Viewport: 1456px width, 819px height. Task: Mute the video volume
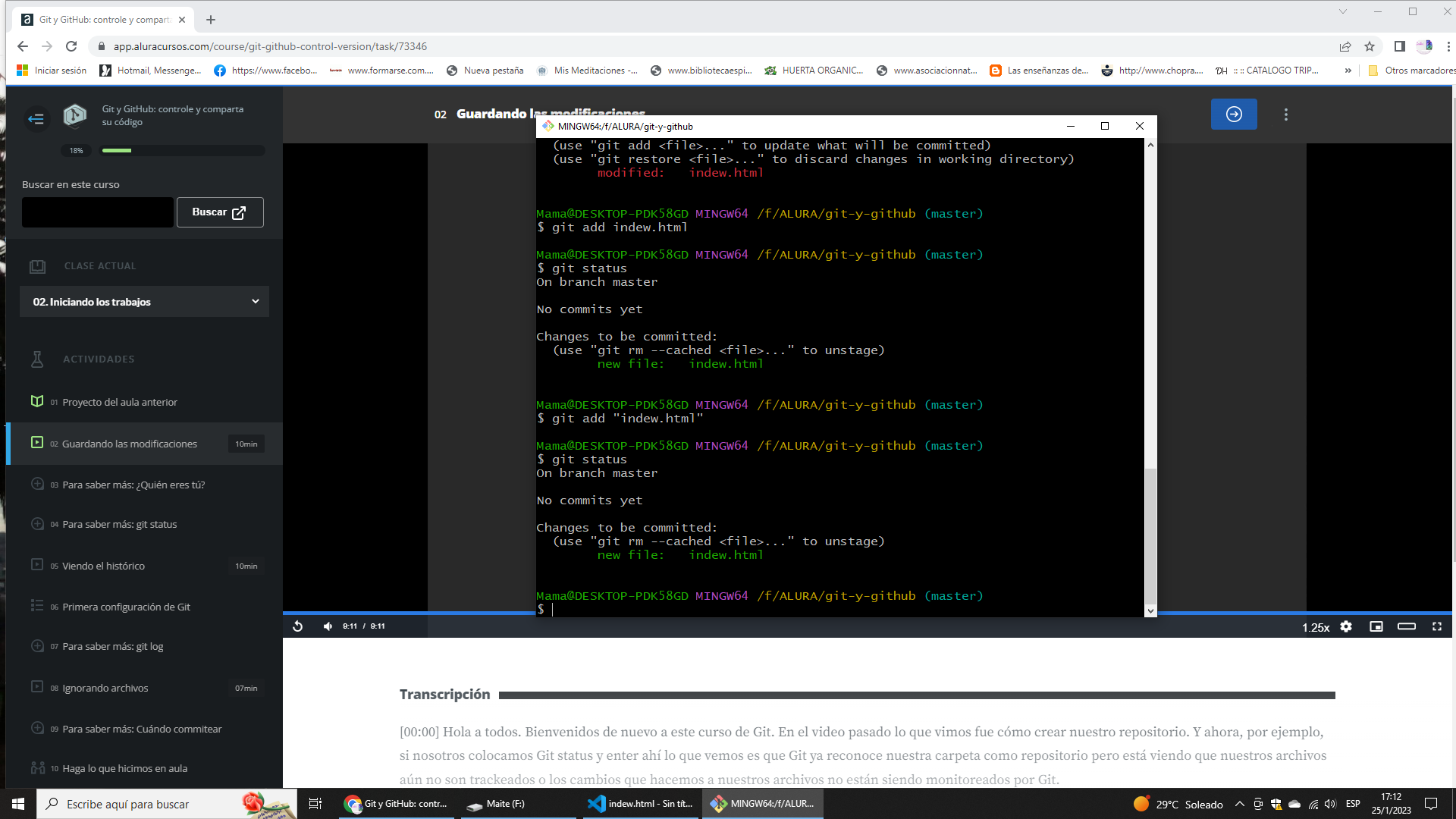(328, 626)
